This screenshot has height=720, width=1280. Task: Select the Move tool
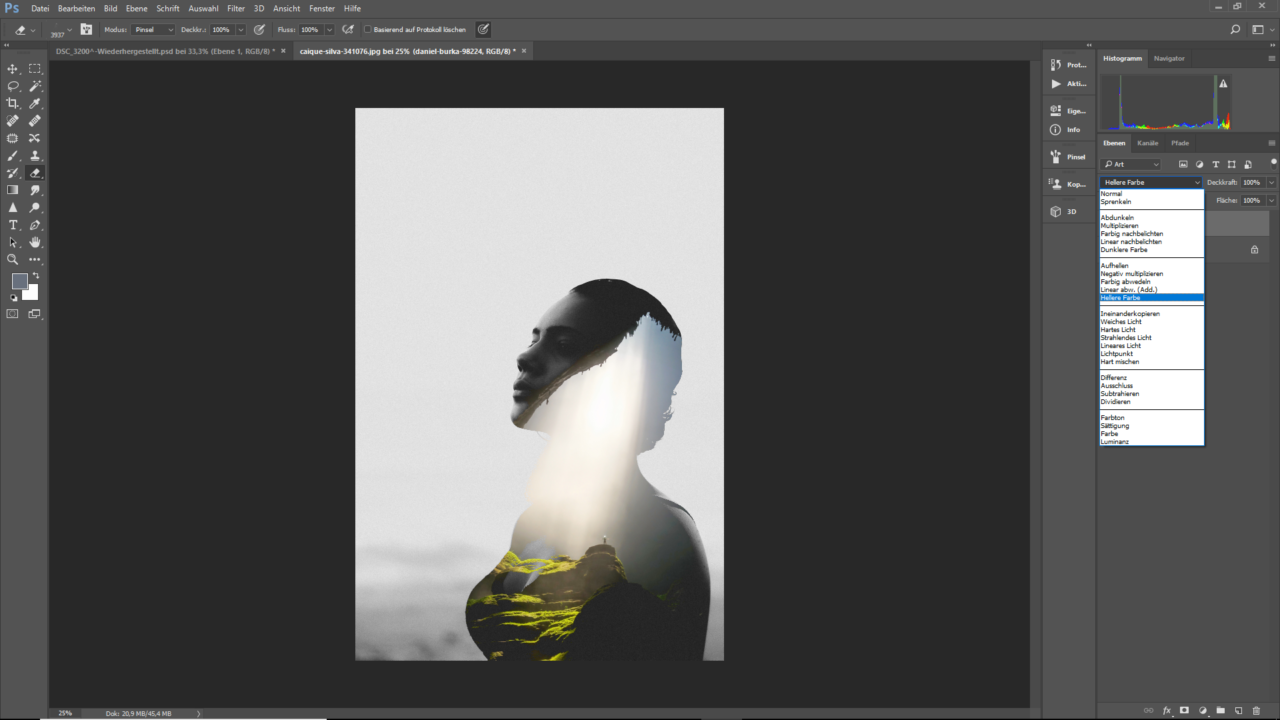pos(13,69)
